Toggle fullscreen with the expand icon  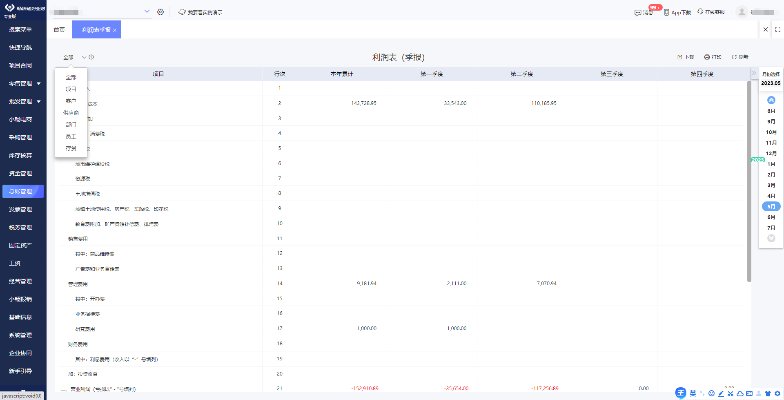[777, 31]
